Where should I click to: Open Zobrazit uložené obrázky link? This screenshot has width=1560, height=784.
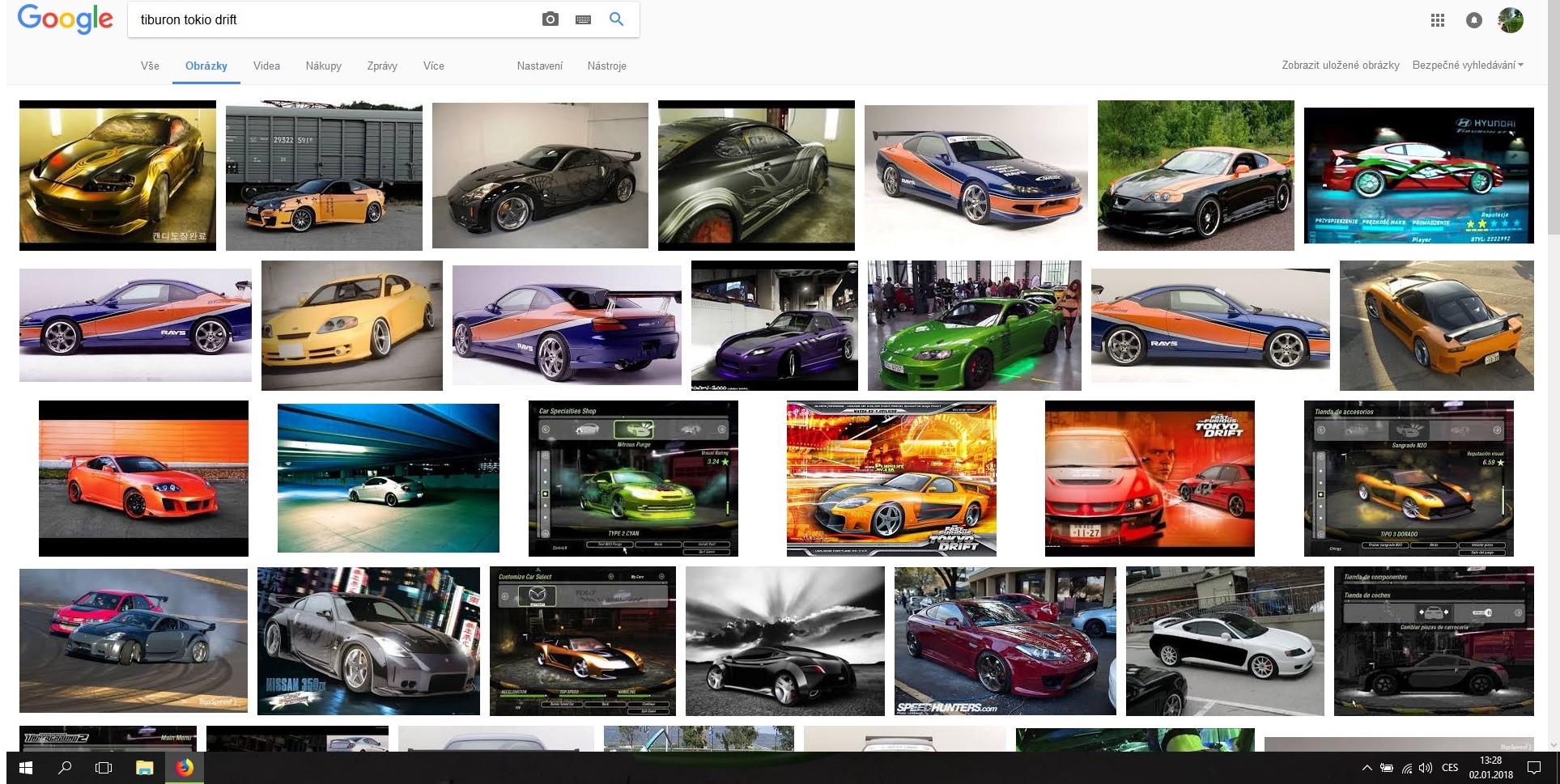tap(1340, 66)
